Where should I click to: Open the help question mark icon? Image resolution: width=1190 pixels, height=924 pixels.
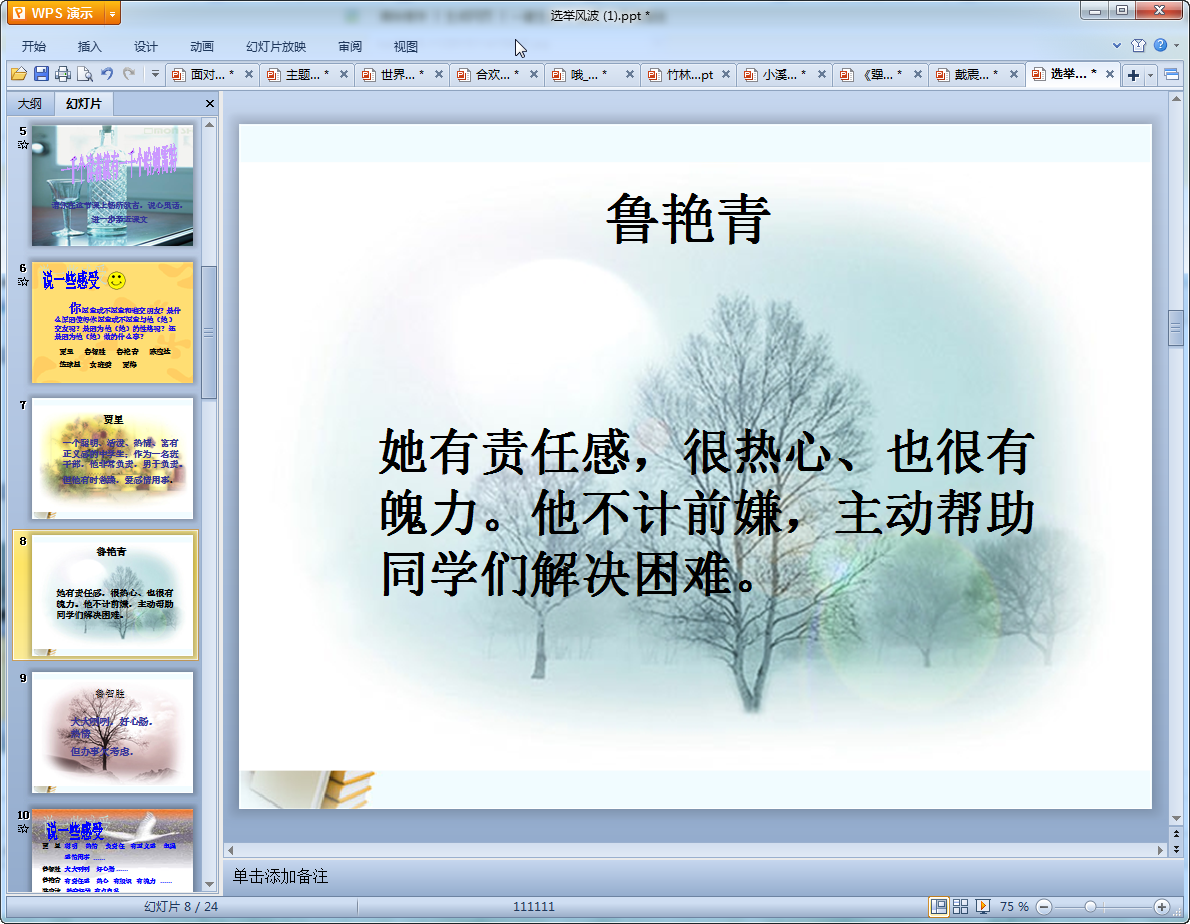(1160, 46)
